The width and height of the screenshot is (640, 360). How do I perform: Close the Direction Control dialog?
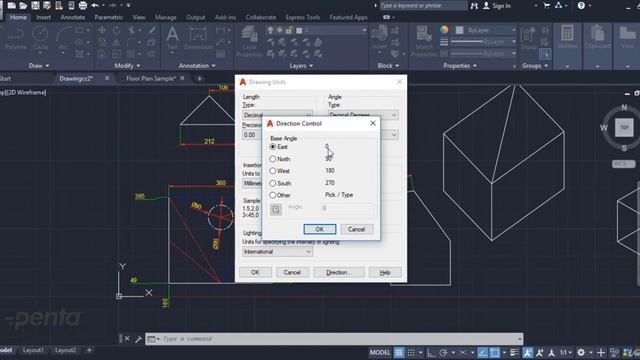(x=373, y=123)
